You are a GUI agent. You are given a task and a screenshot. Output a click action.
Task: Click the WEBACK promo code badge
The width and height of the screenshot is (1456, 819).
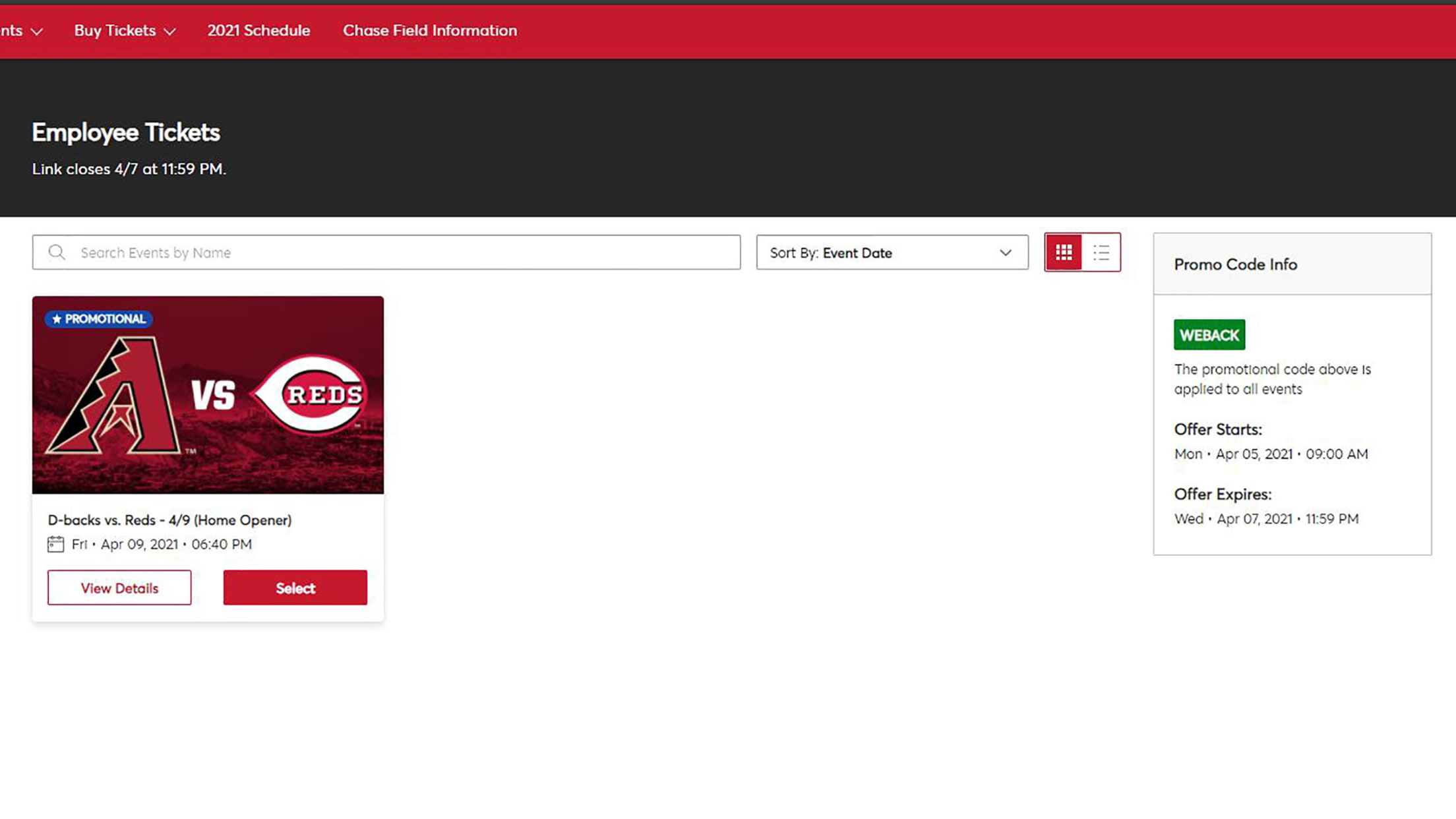tap(1209, 335)
